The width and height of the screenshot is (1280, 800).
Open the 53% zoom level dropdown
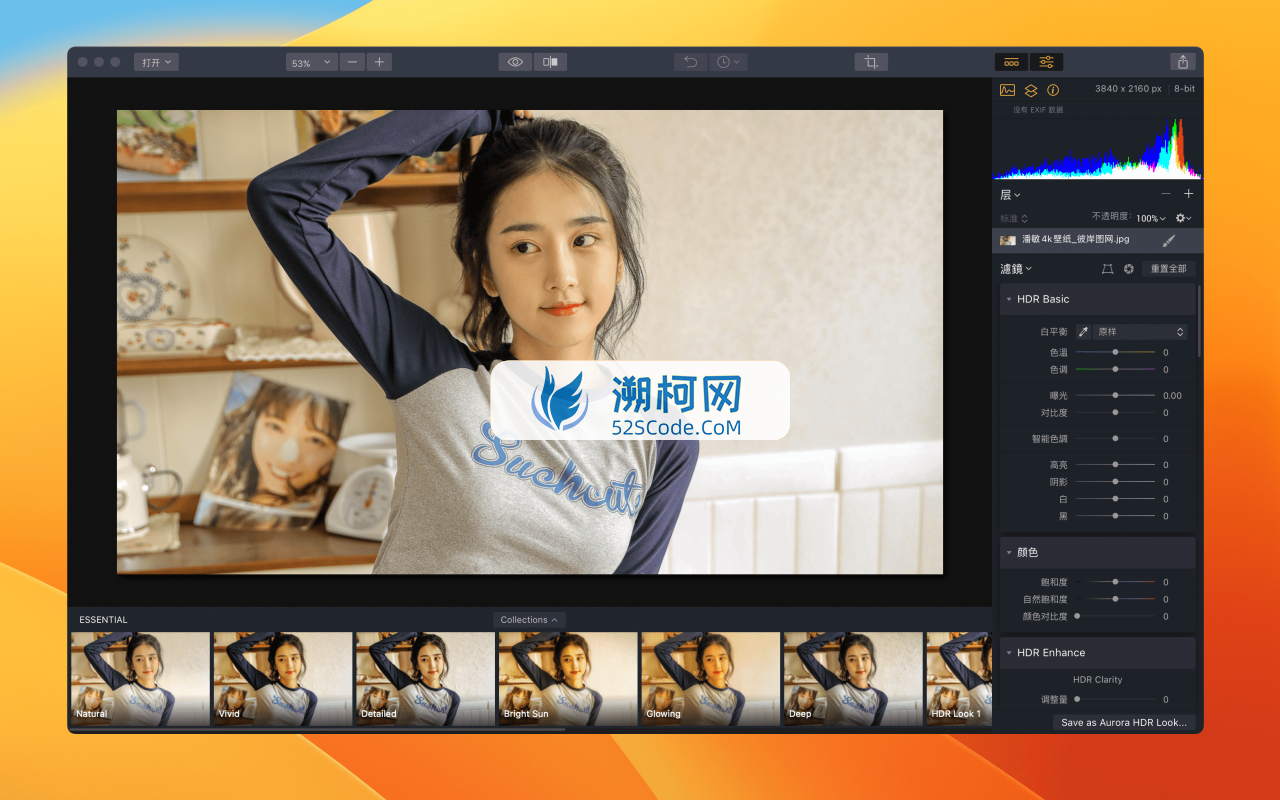tap(310, 62)
